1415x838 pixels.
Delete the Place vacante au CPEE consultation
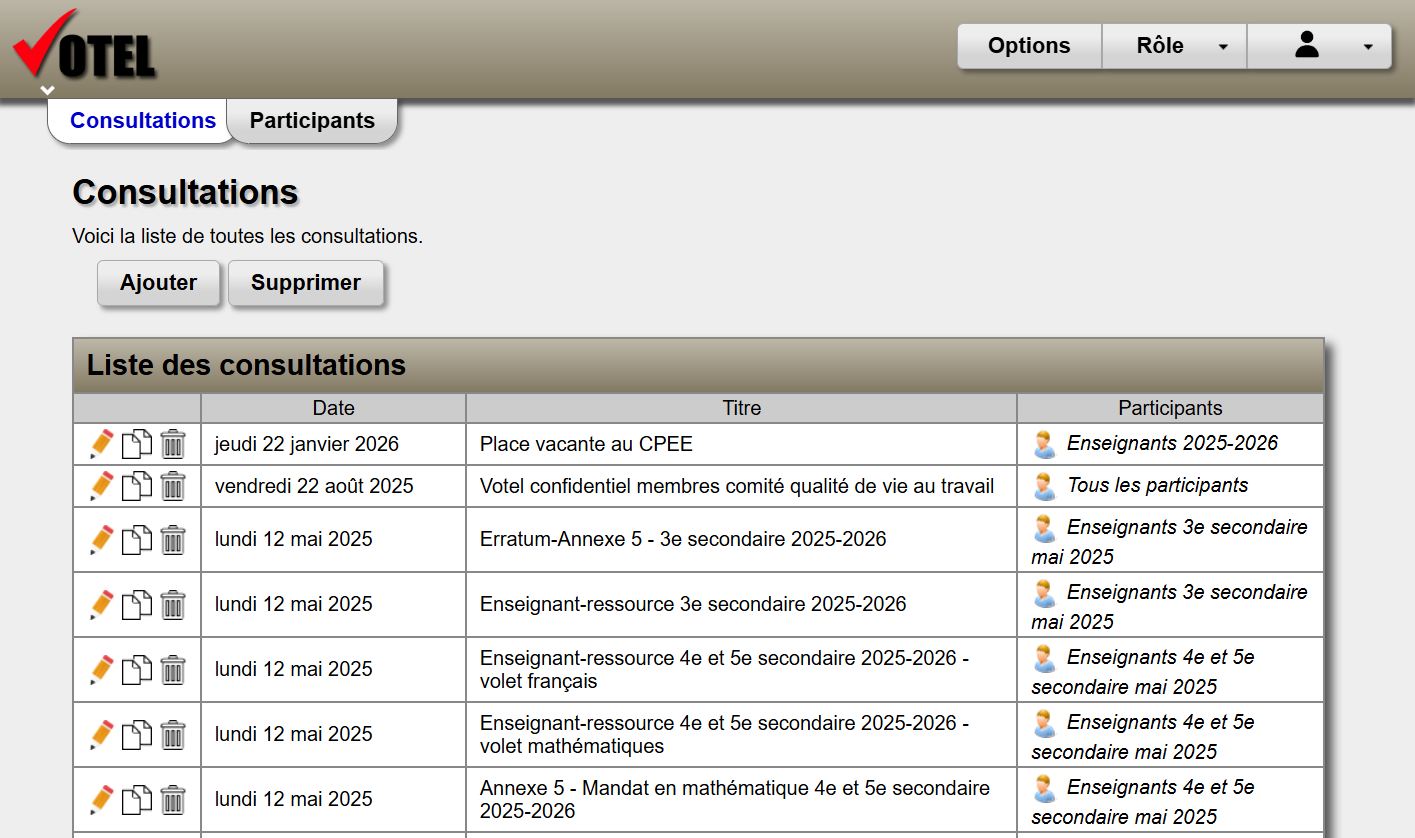click(173, 444)
